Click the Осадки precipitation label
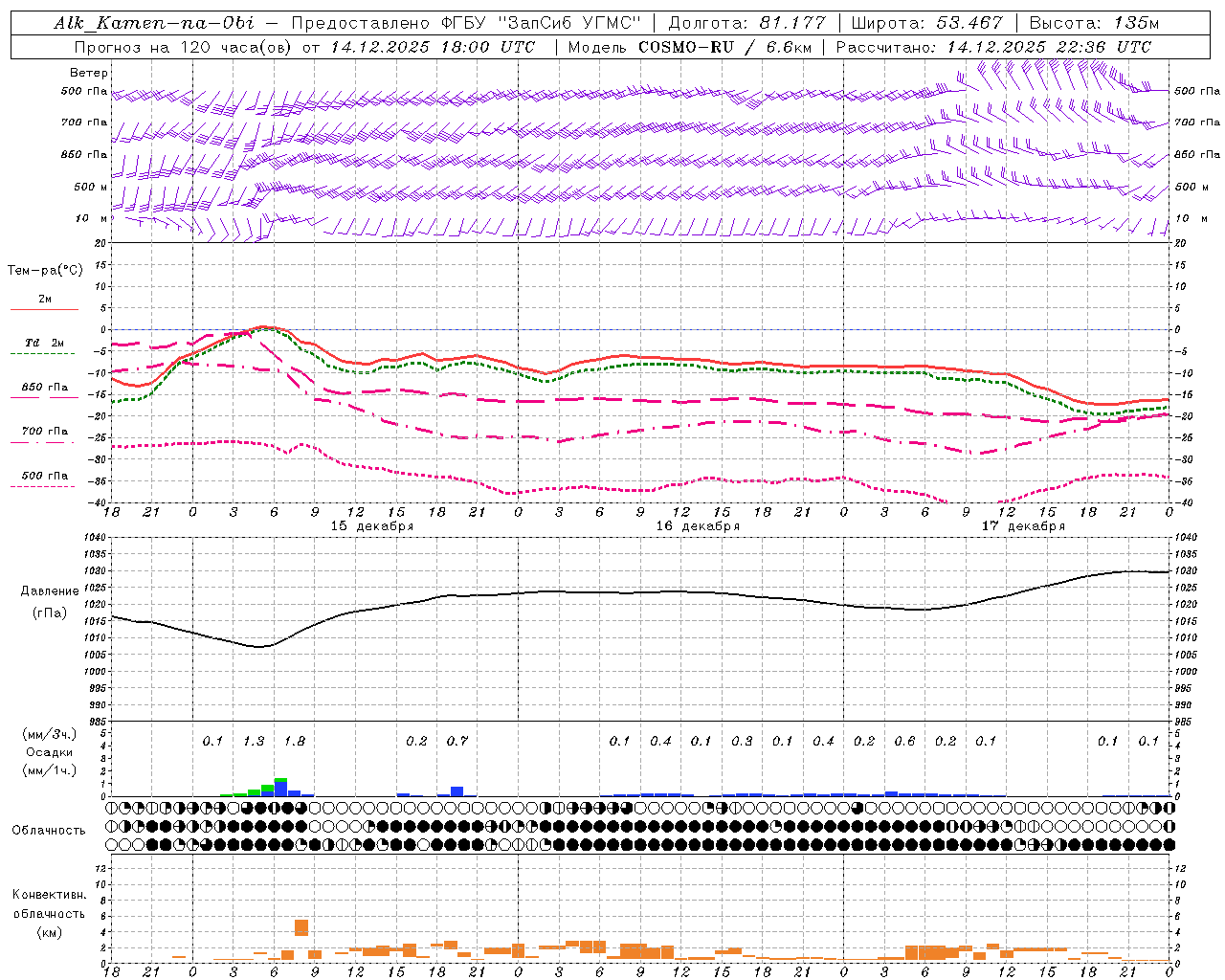1225x980 pixels. pos(50,753)
